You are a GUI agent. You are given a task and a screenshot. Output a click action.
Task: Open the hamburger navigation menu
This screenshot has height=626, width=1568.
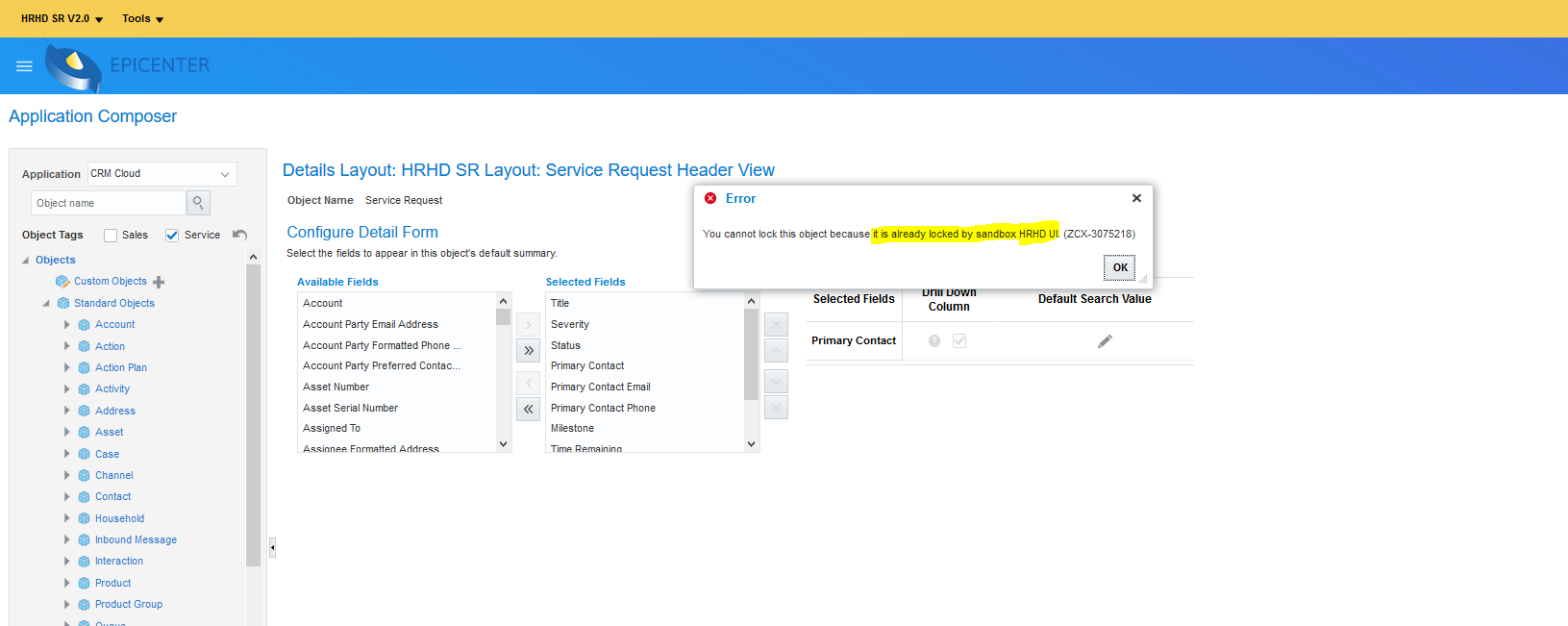(24, 66)
